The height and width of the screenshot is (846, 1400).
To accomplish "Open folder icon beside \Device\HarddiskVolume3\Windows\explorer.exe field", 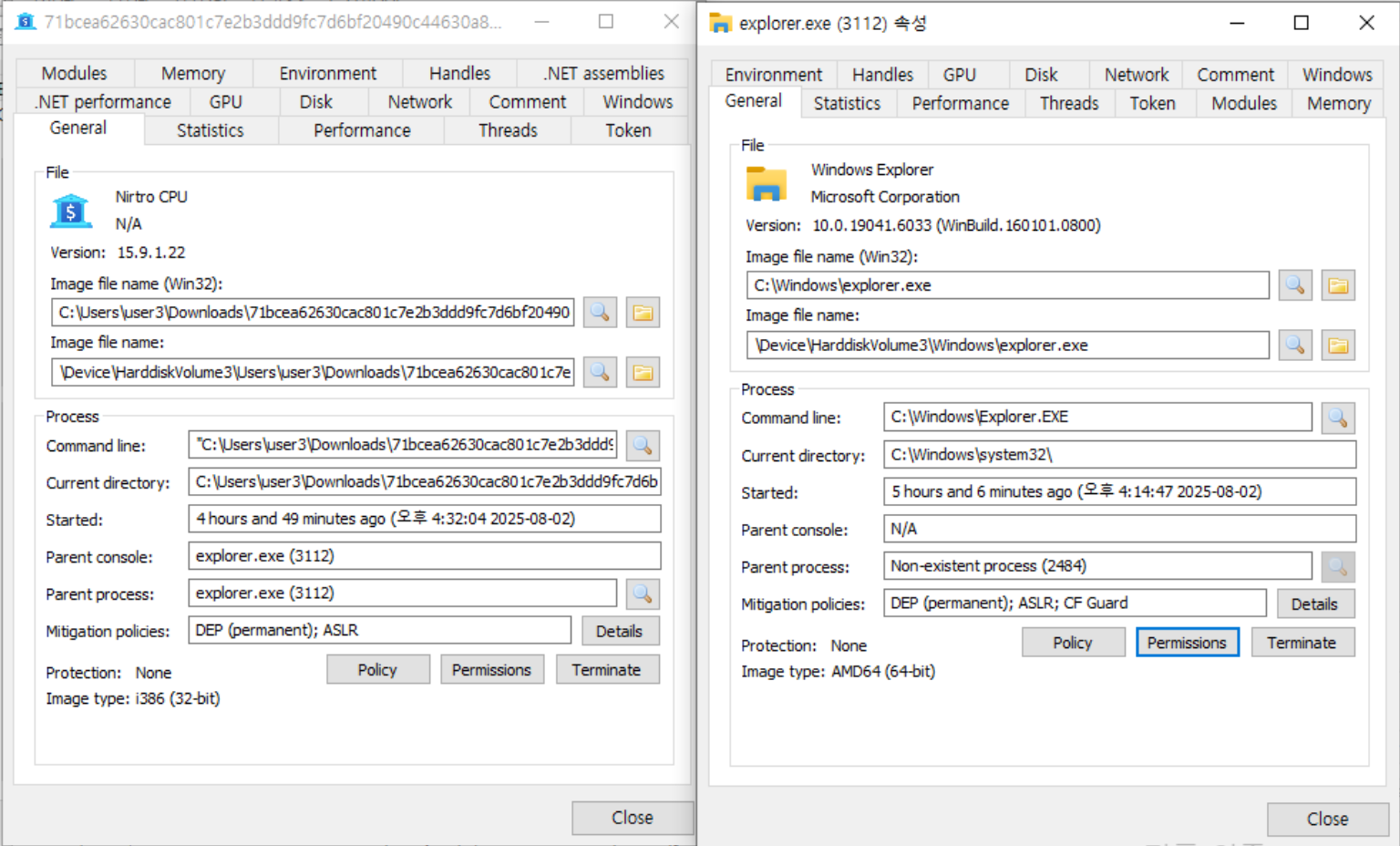I will 1338,346.
